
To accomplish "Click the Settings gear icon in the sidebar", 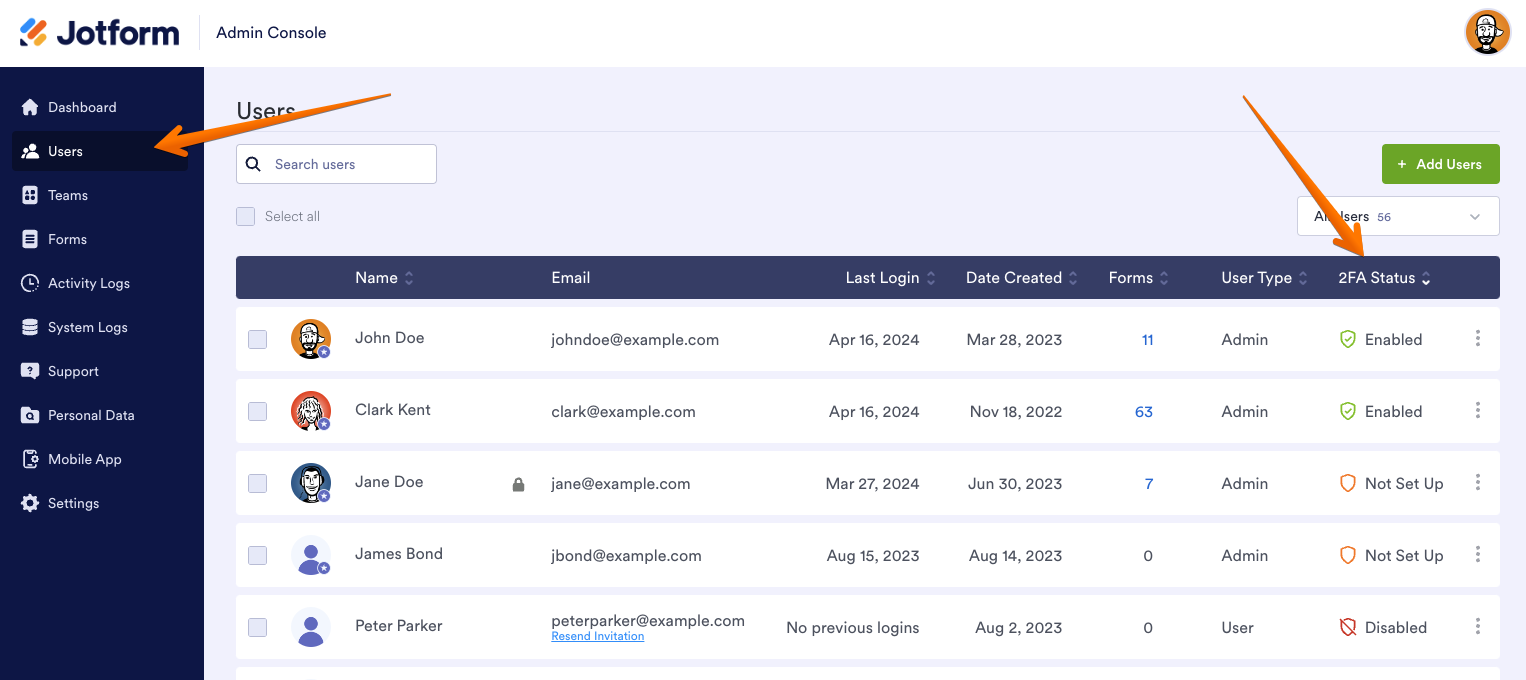I will click(30, 503).
